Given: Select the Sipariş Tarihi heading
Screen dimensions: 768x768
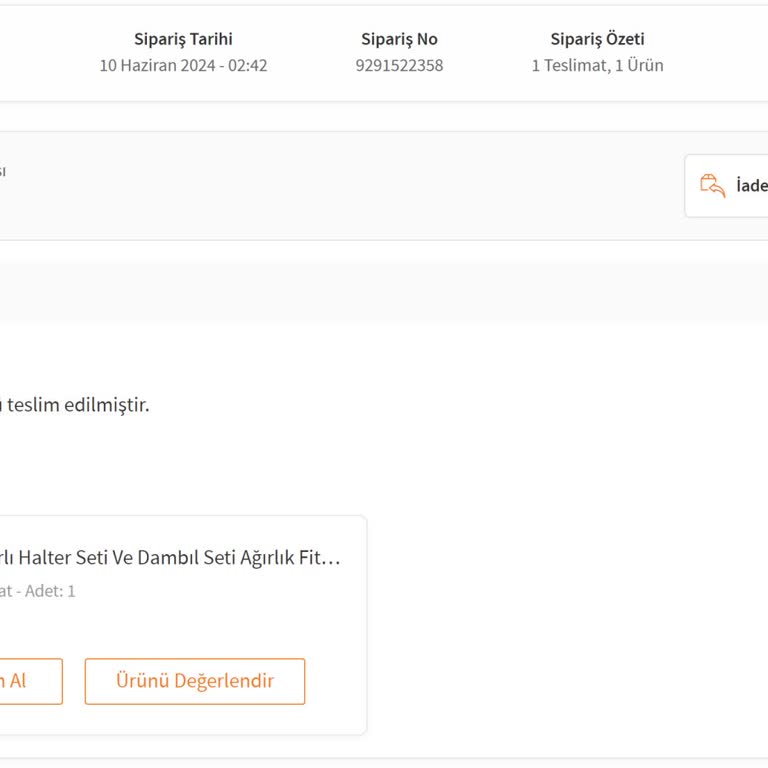Looking at the screenshot, I should (x=183, y=40).
